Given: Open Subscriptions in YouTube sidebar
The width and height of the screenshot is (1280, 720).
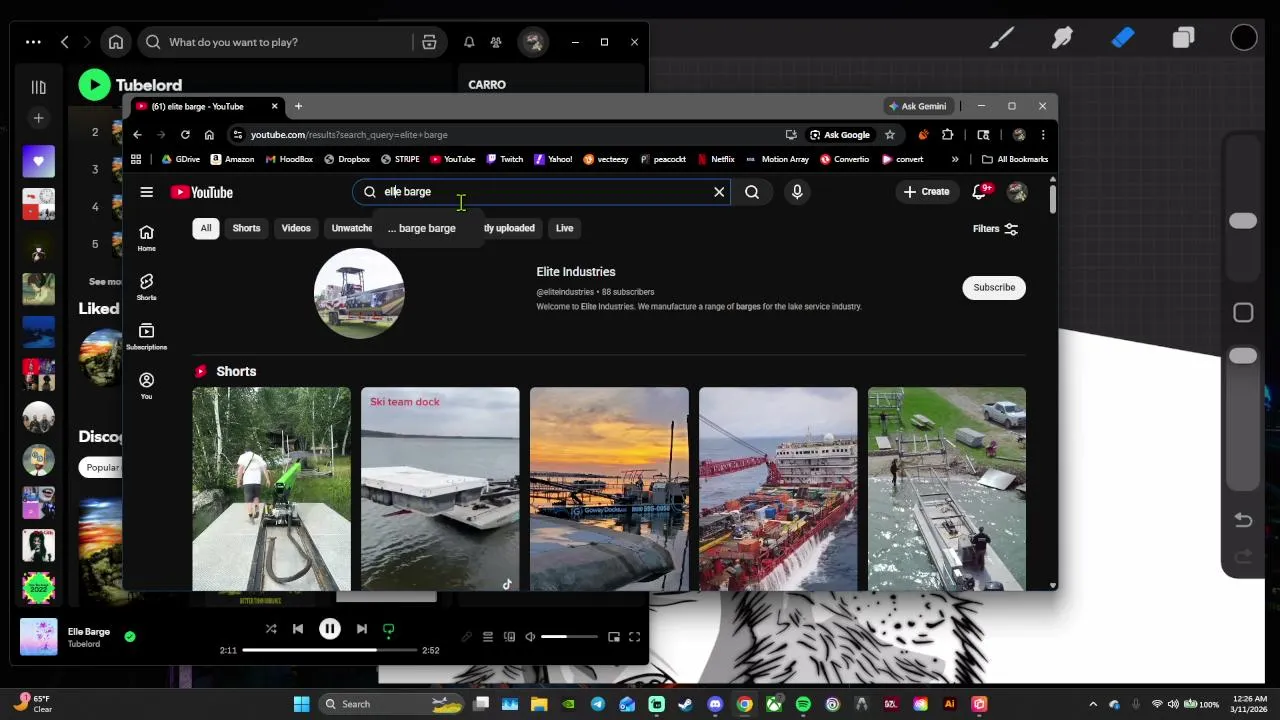Looking at the screenshot, I should coord(146,336).
